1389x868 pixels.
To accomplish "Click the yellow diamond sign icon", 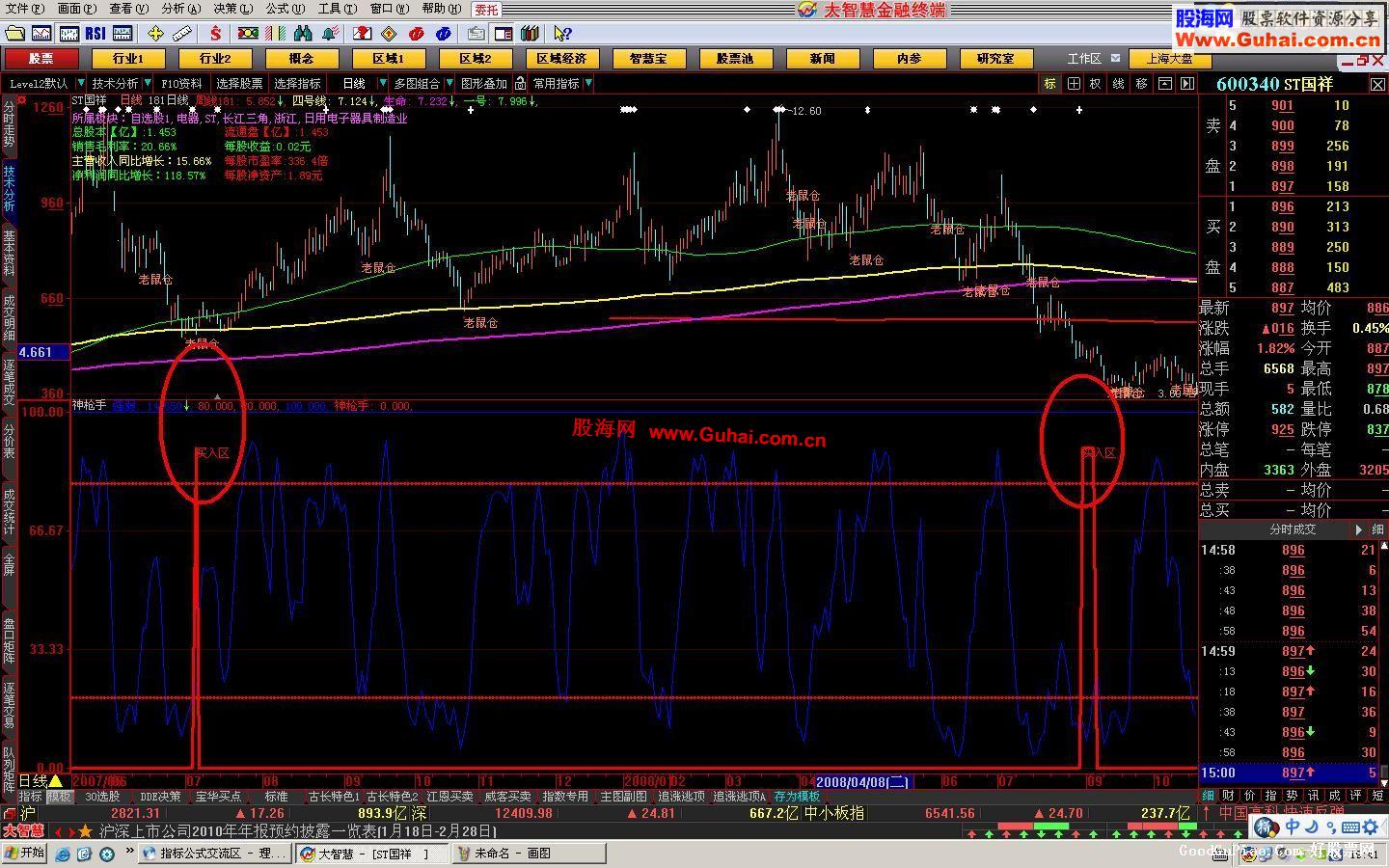I will pyautogui.click(x=389, y=34).
